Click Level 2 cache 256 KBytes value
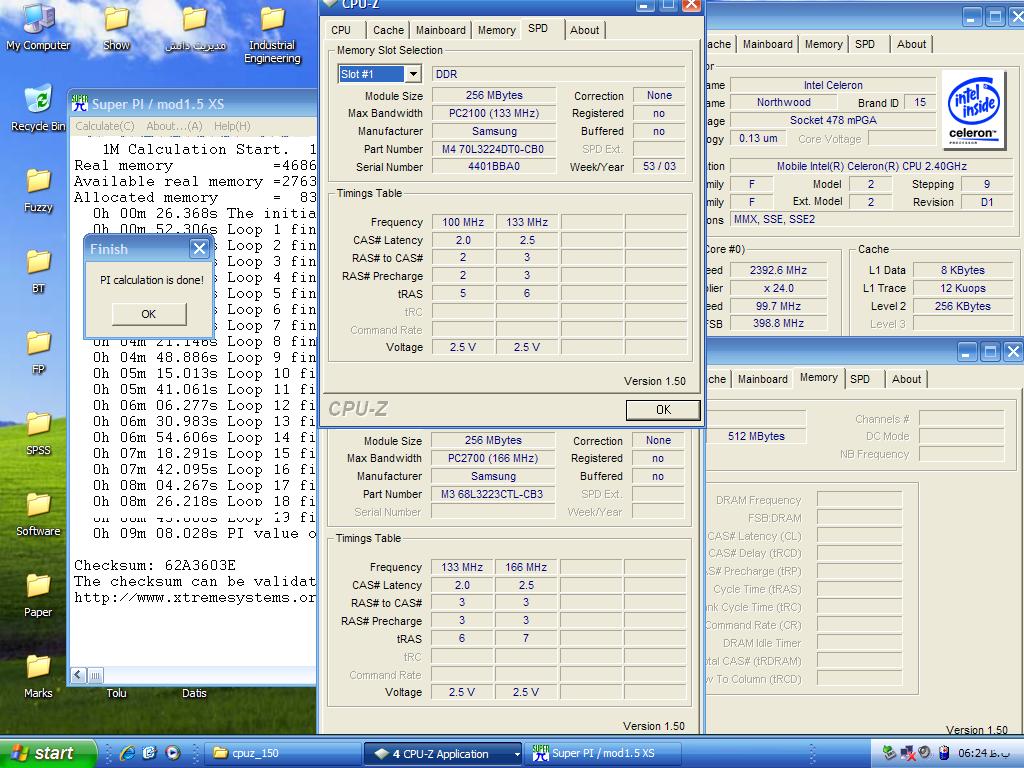 pyautogui.click(x=962, y=306)
